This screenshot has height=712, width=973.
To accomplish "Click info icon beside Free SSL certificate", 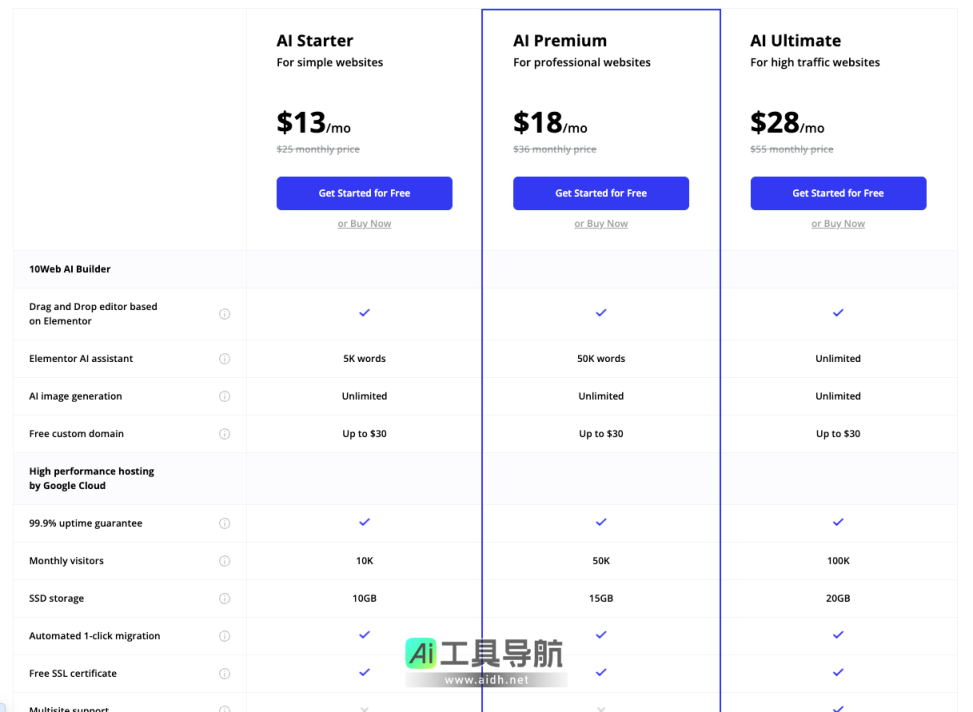I will click(224, 674).
